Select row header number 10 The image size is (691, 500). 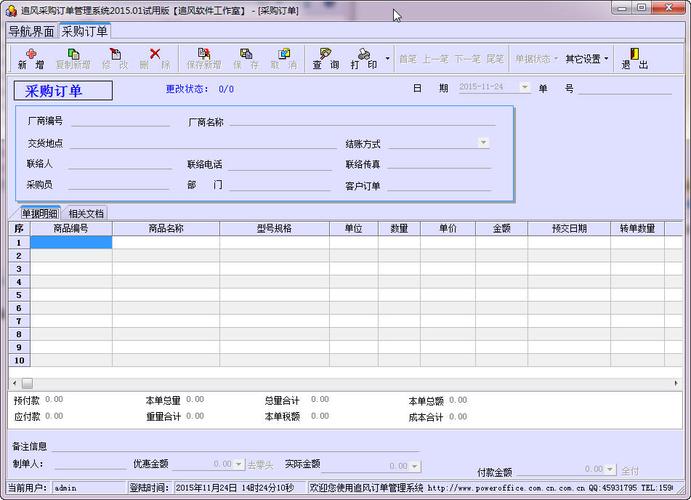tap(19, 360)
